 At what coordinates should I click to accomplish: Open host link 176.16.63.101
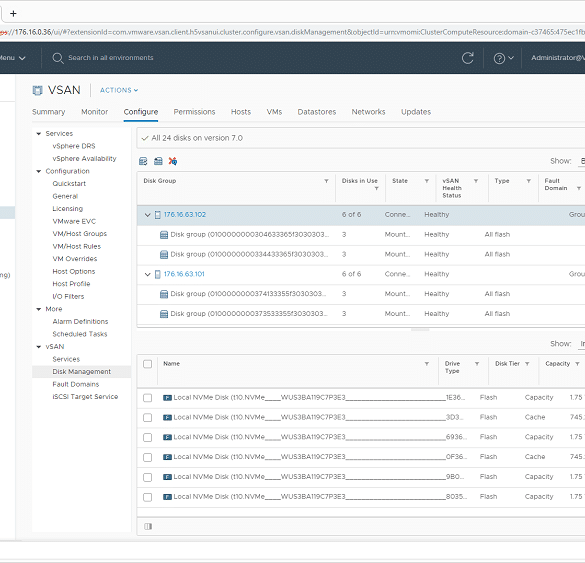point(184,274)
